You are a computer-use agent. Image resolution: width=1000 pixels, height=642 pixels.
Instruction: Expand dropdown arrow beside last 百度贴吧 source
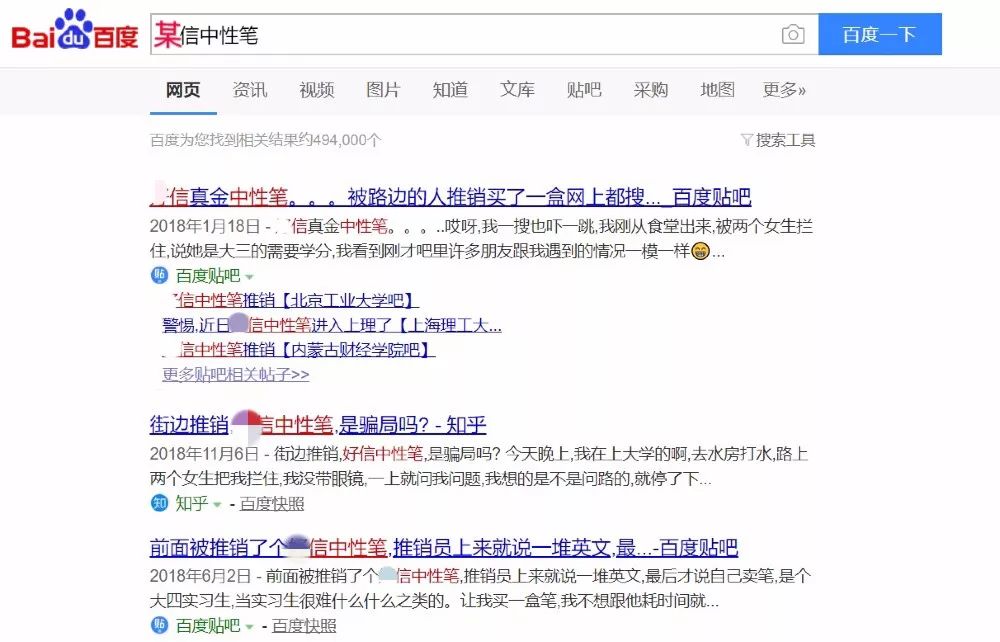pos(249,627)
